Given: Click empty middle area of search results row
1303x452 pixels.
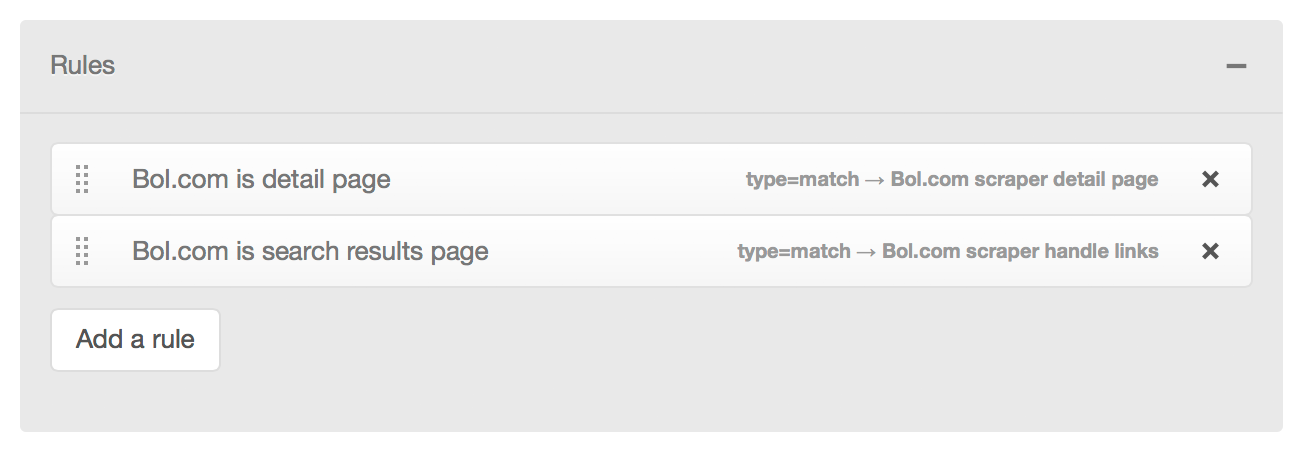Looking at the screenshot, I should coord(610,251).
